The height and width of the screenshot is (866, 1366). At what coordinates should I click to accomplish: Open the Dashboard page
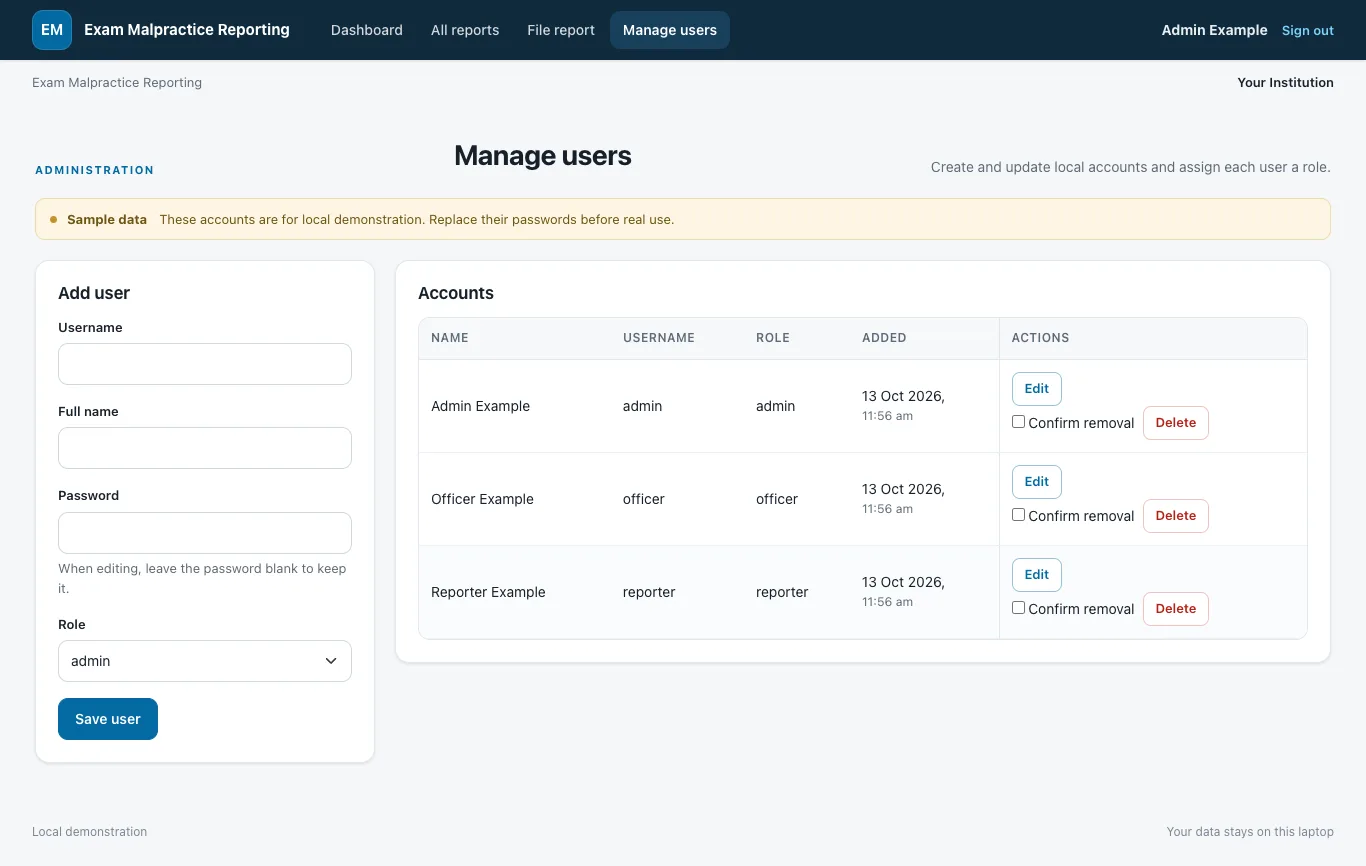pos(367,30)
